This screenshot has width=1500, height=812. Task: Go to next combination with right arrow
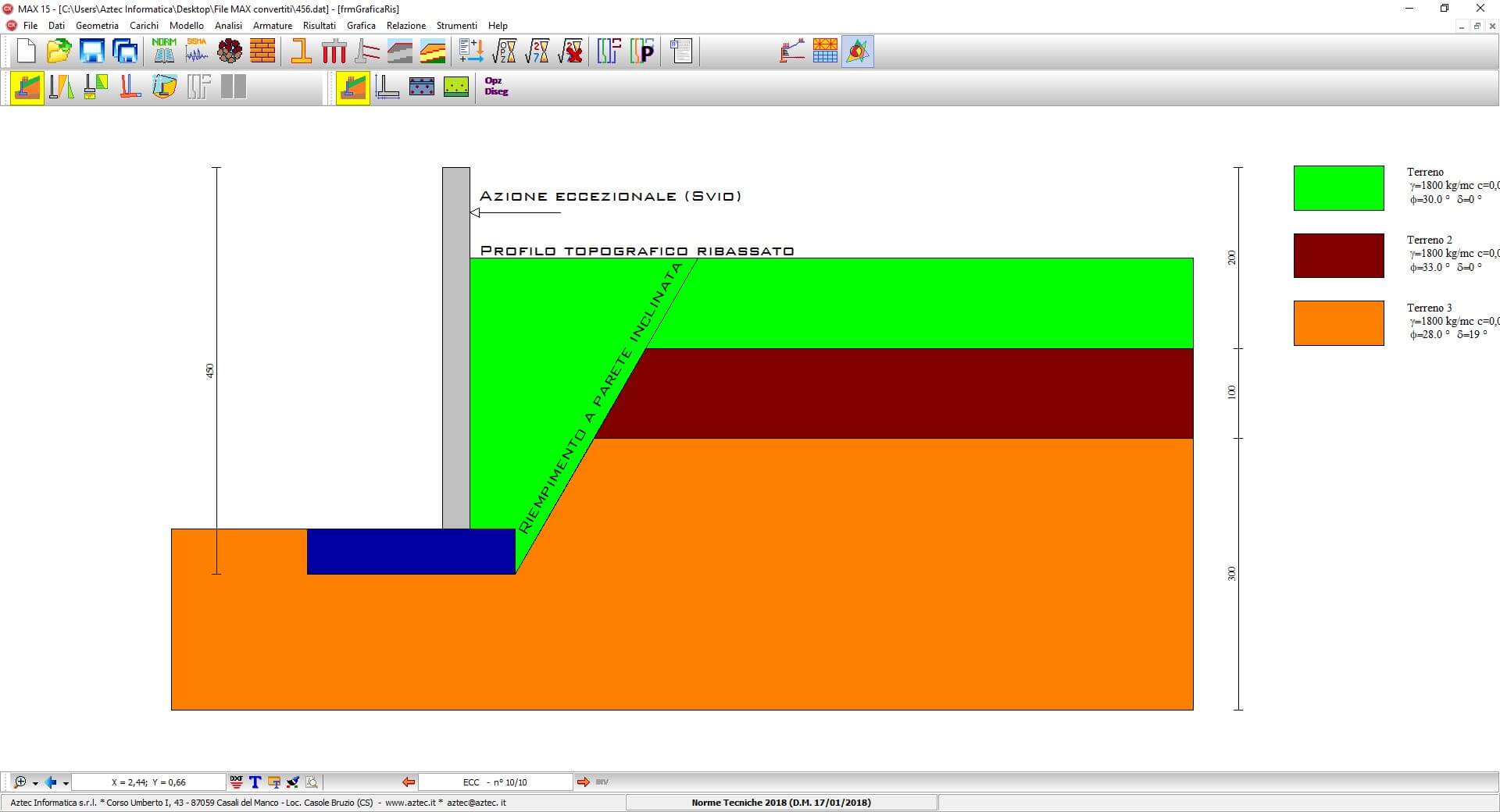(x=583, y=782)
